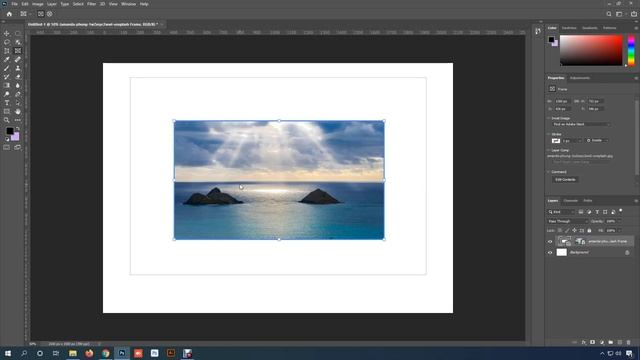Select the Gradient tool
The height and width of the screenshot is (360, 640).
click(x=7, y=85)
